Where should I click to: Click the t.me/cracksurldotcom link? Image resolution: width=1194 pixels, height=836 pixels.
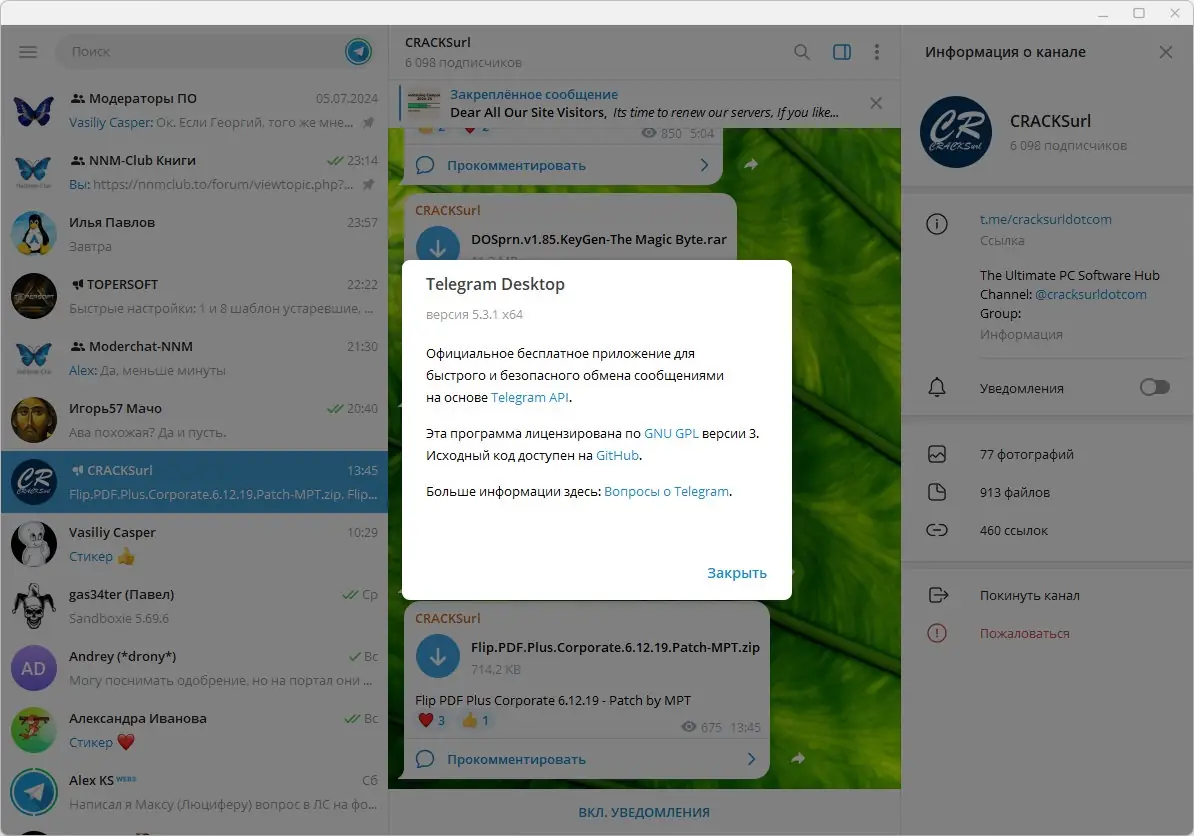(x=1046, y=219)
